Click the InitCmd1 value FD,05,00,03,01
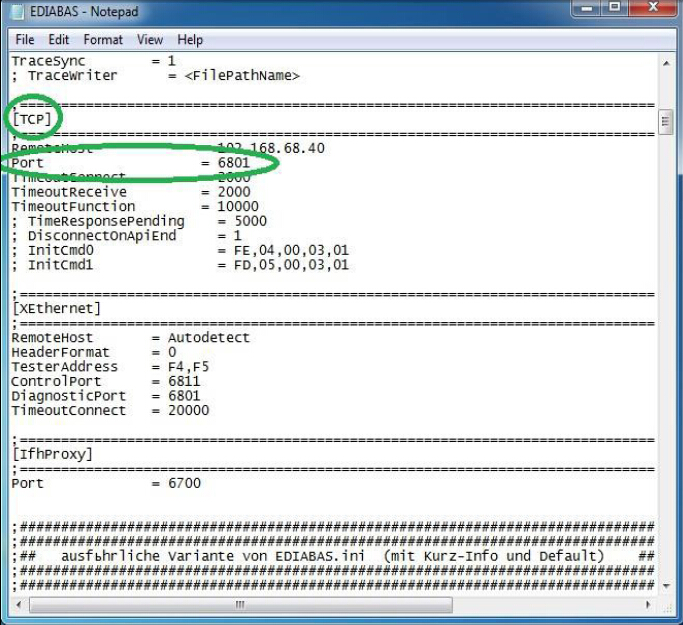The width and height of the screenshot is (683, 625). 291,265
